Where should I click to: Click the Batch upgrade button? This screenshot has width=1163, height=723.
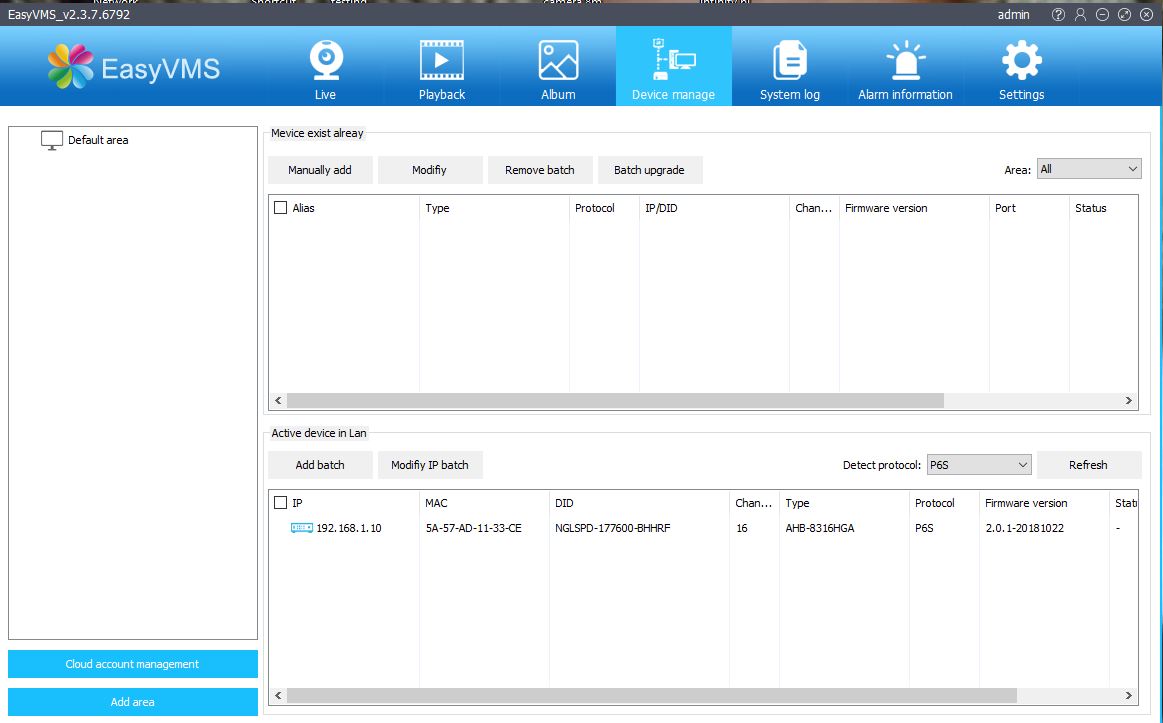pos(649,170)
